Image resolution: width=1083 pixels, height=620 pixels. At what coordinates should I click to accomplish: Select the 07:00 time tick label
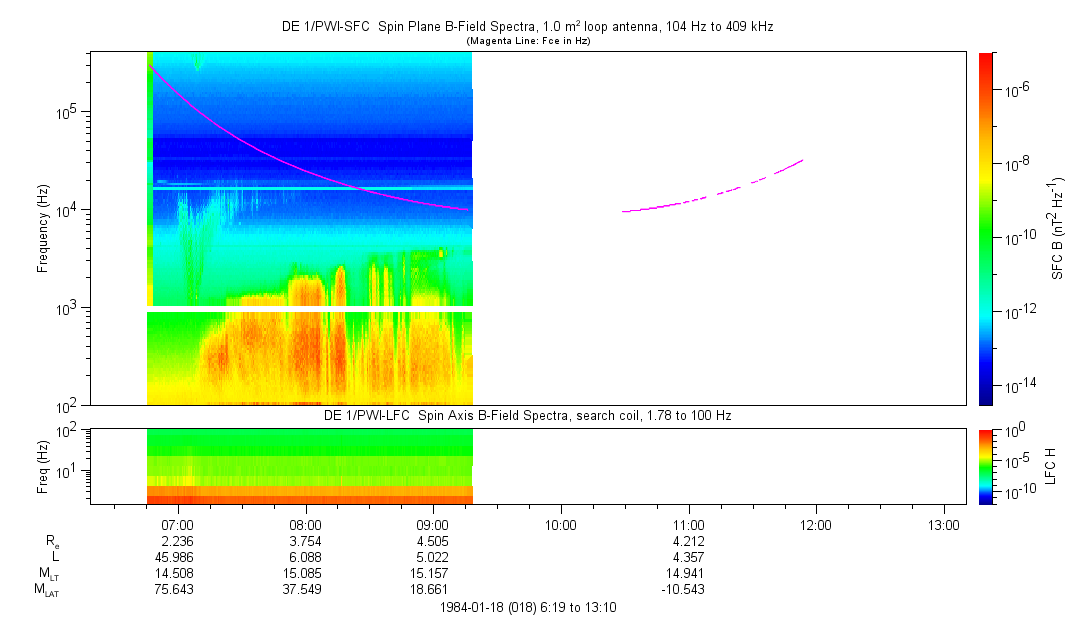(177, 524)
